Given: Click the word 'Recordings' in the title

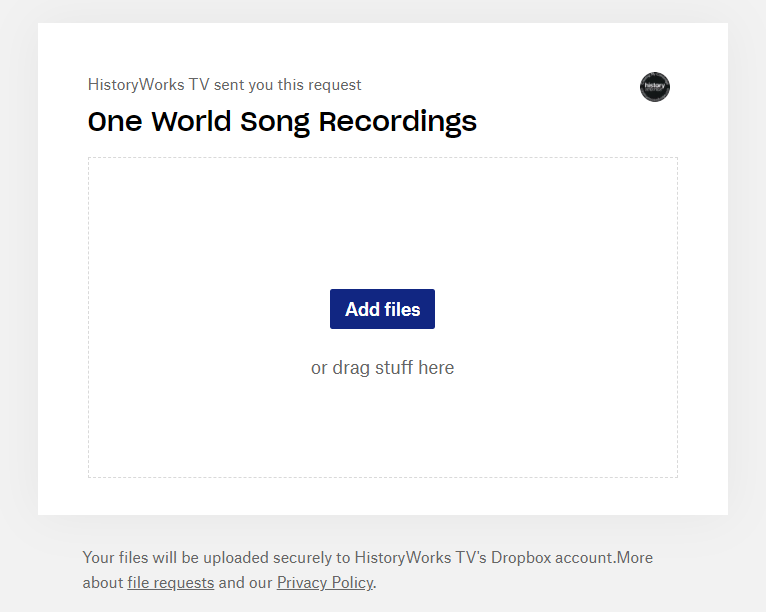Looking at the screenshot, I should [398, 123].
